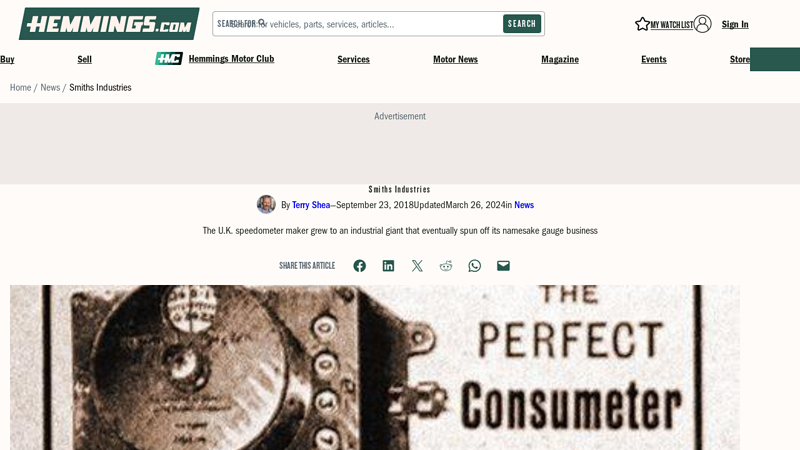Share article on Reddit

pyautogui.click(x=446, y=266)
